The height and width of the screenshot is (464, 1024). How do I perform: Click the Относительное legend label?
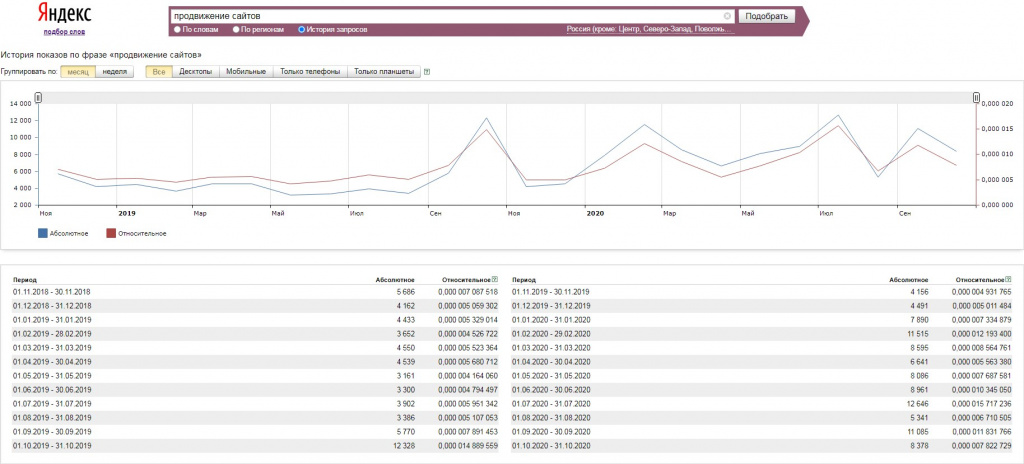142,233
